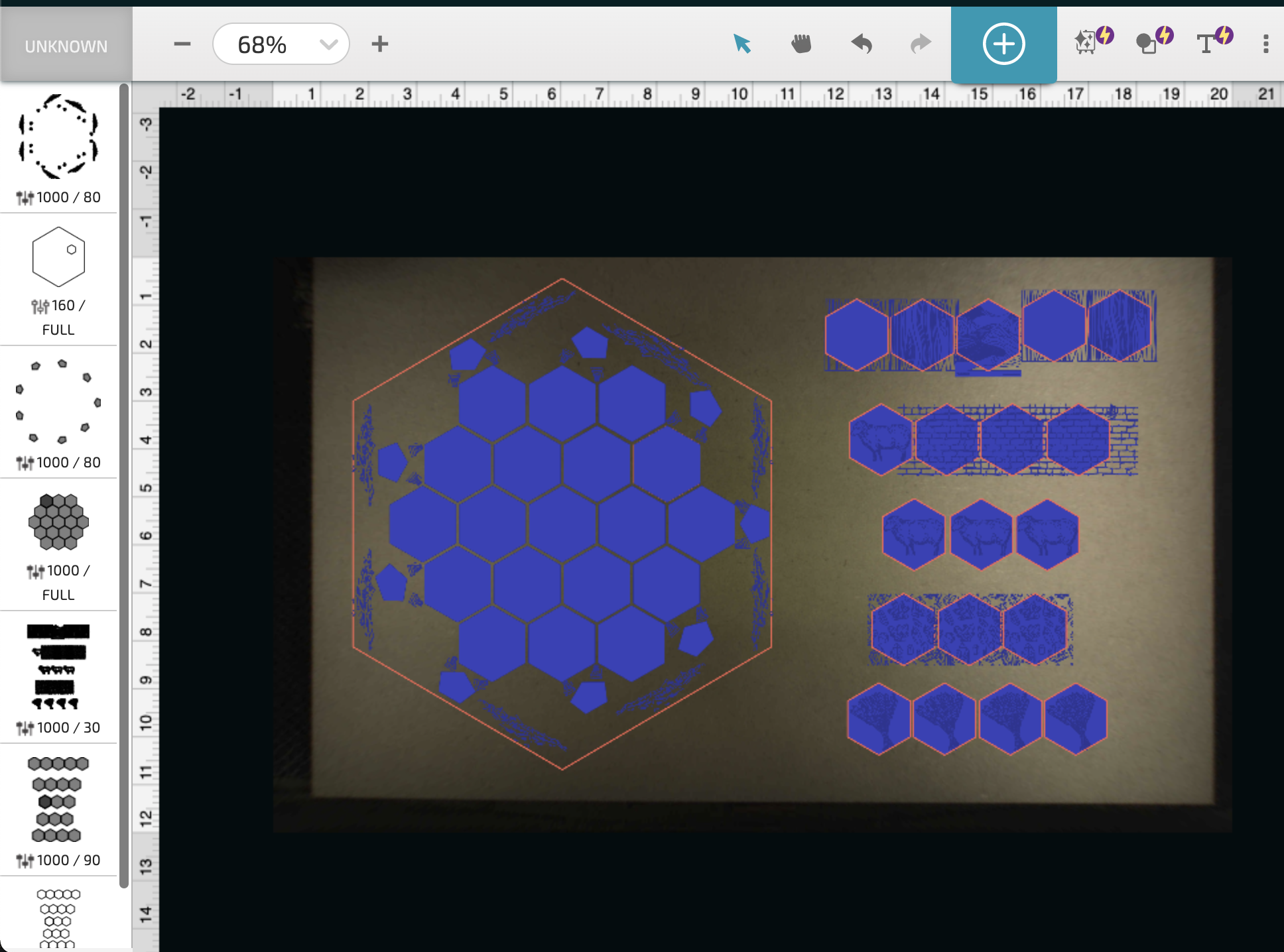This screenshot has height=952, width=1284.
Task: Click the teal Add (+) button
Action: [1003, 44]
